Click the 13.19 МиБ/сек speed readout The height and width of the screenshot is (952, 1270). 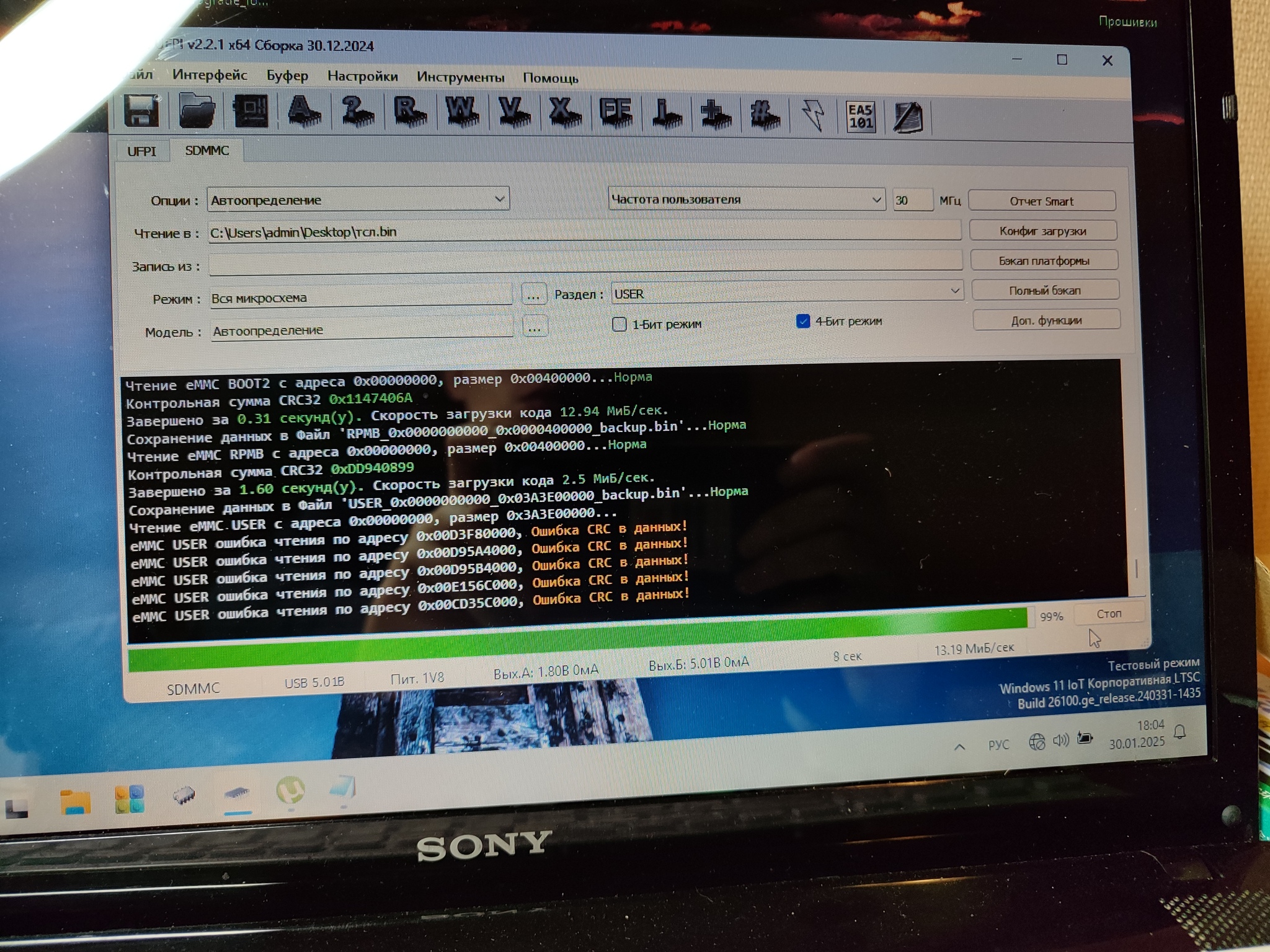click(x=974, y=648)
